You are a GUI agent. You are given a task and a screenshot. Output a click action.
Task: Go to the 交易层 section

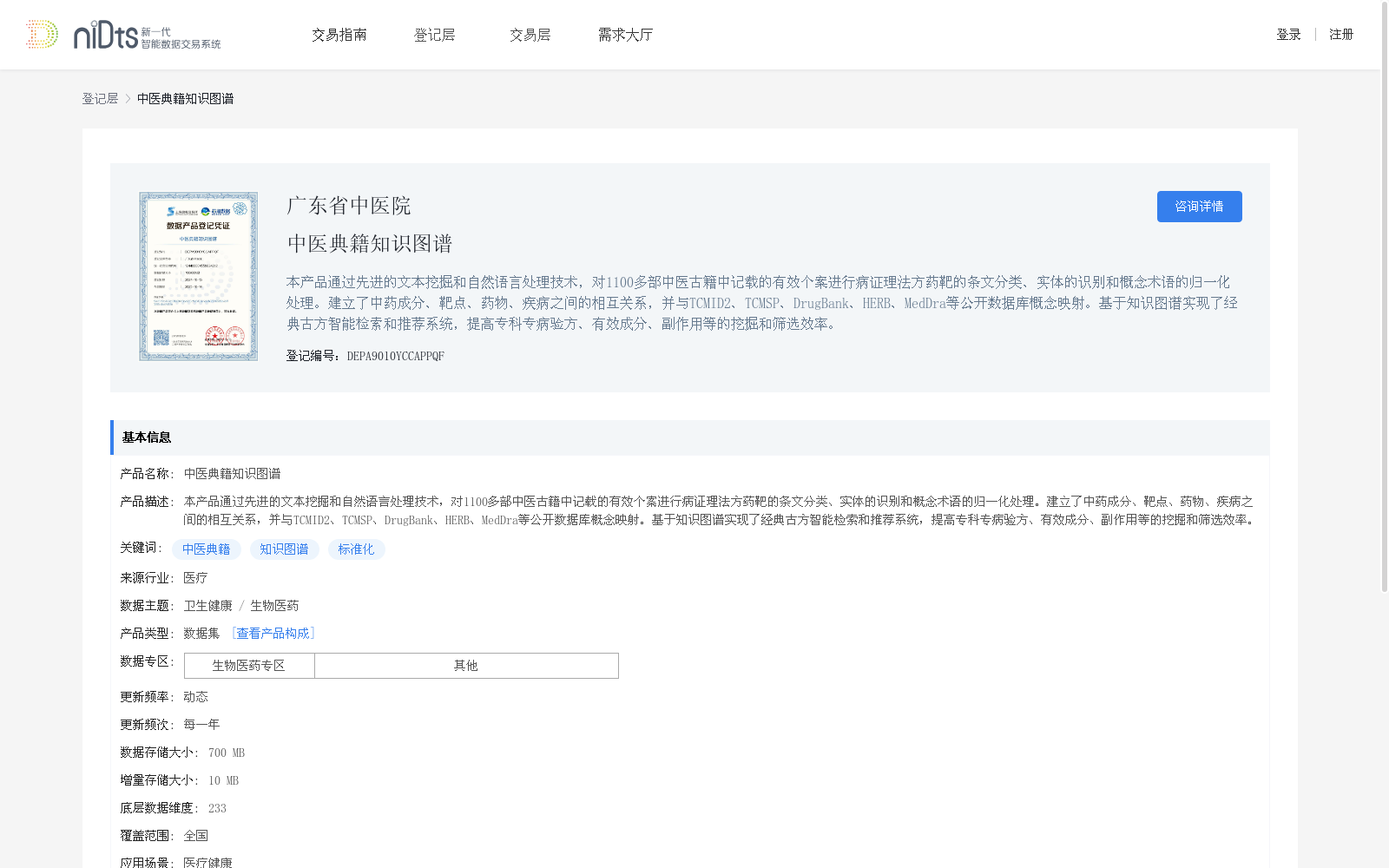pos(530,35)
